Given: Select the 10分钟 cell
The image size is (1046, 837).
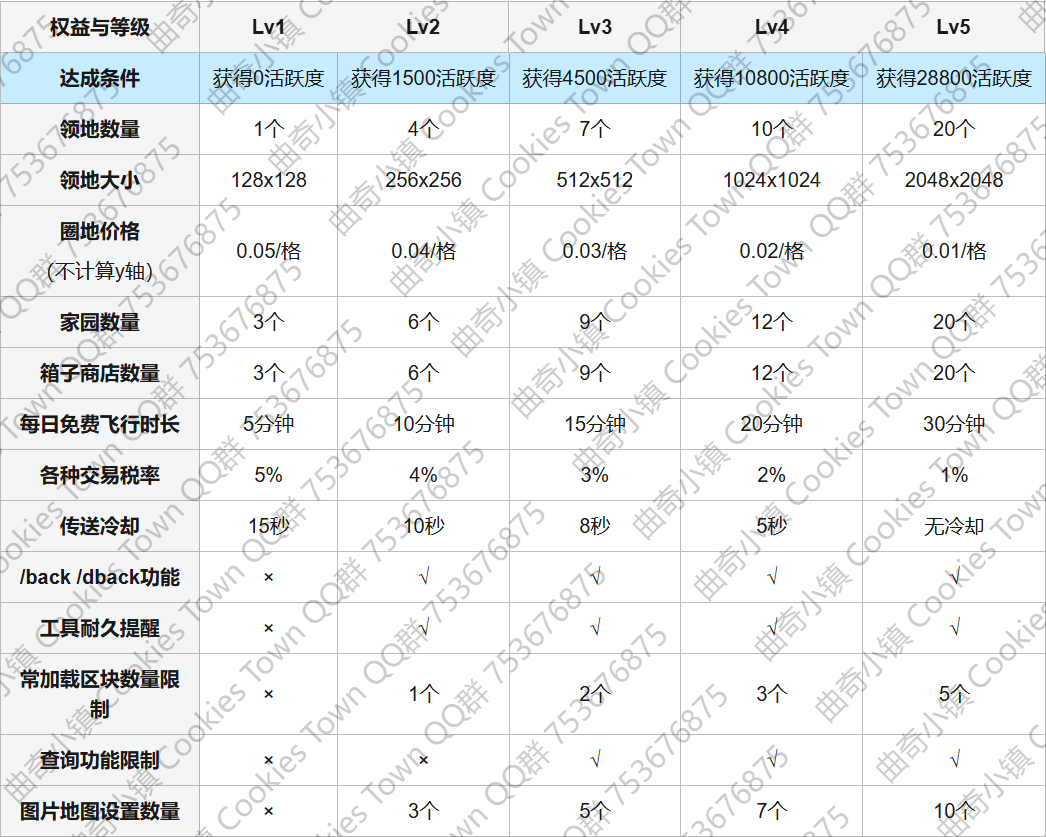Looking at the screenshot, I should coord(423,424).
